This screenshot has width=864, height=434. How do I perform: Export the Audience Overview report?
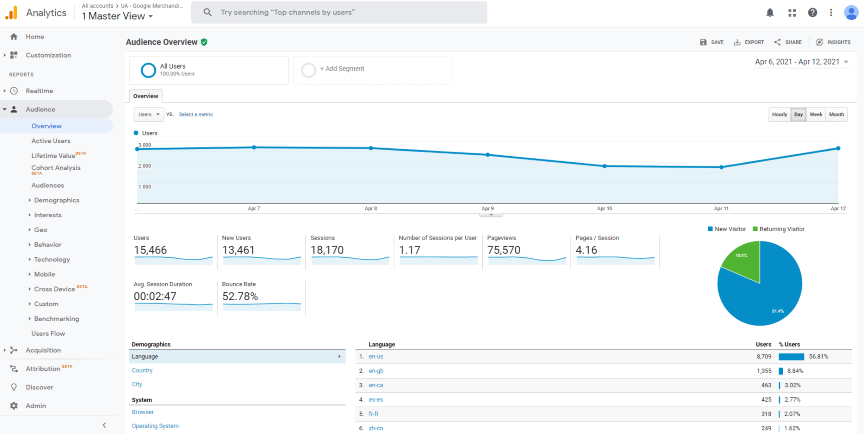click(748, 42)
